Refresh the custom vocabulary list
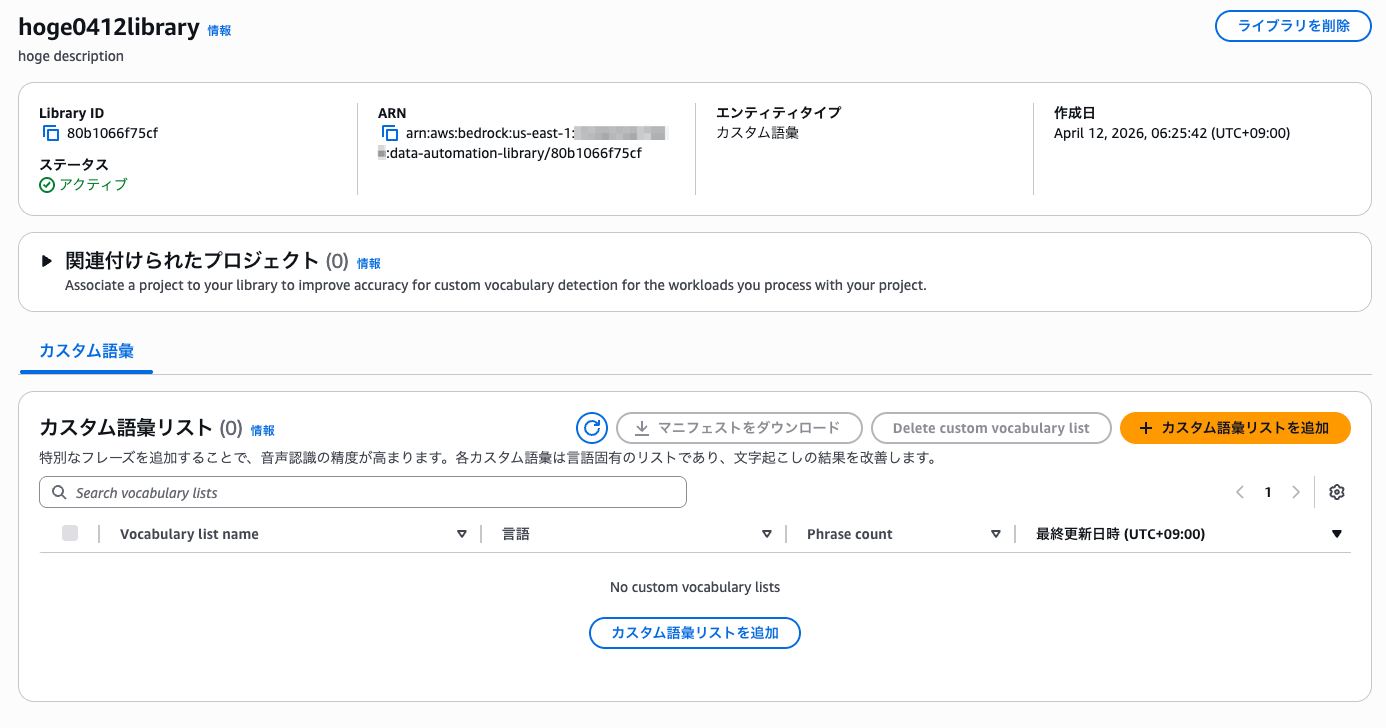 click(x=592, y=427)
